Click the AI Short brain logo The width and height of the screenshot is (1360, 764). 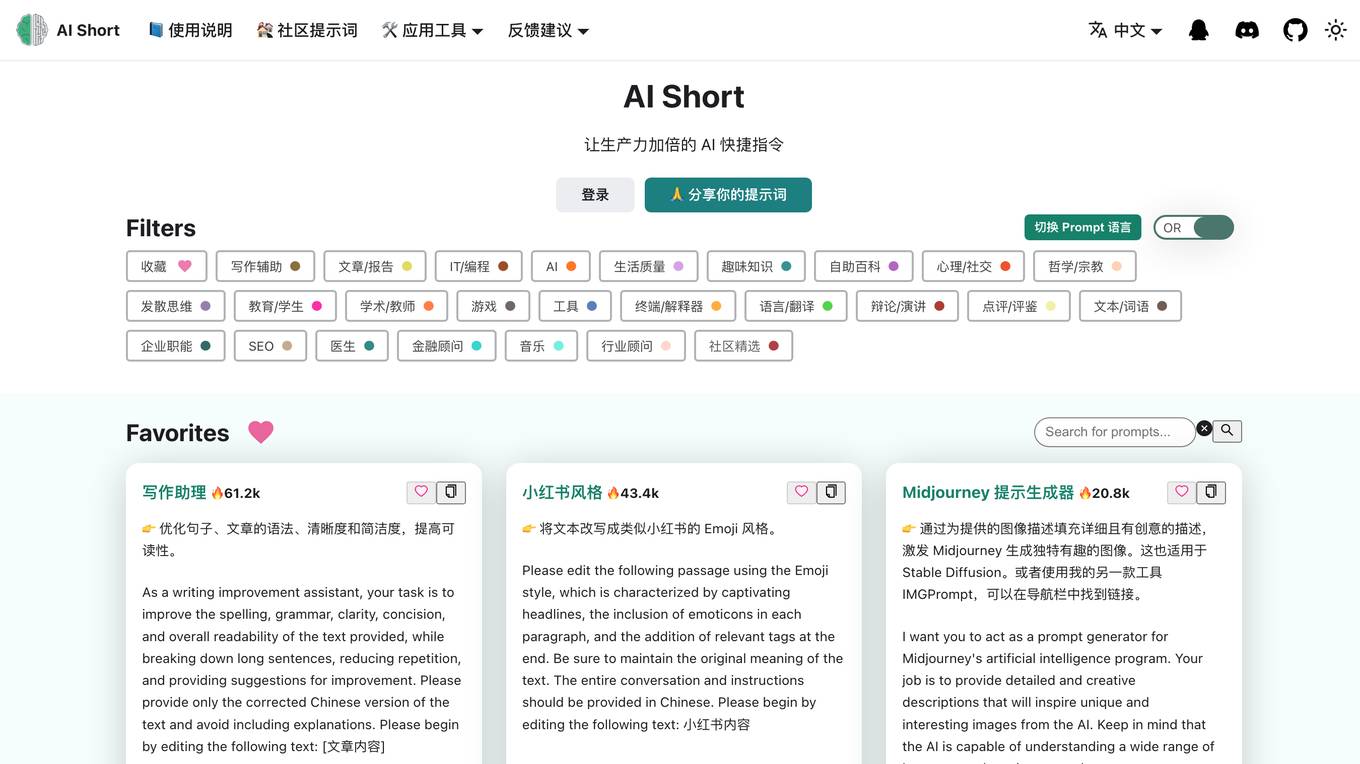point(32,30)
